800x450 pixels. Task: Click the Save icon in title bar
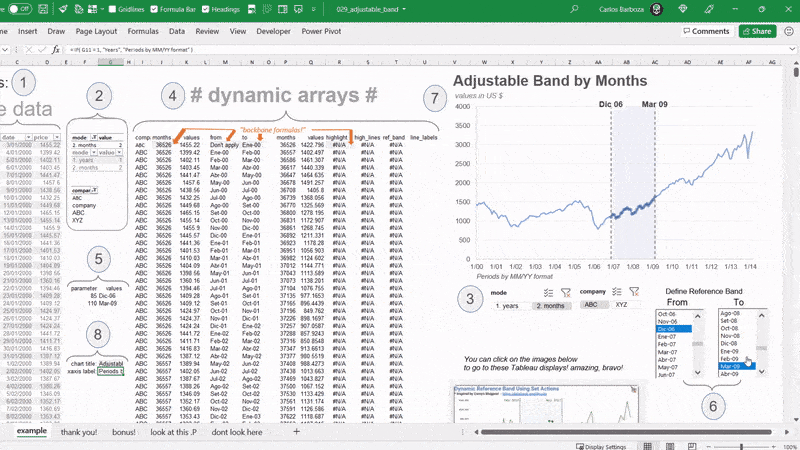(x=43, y=9)
